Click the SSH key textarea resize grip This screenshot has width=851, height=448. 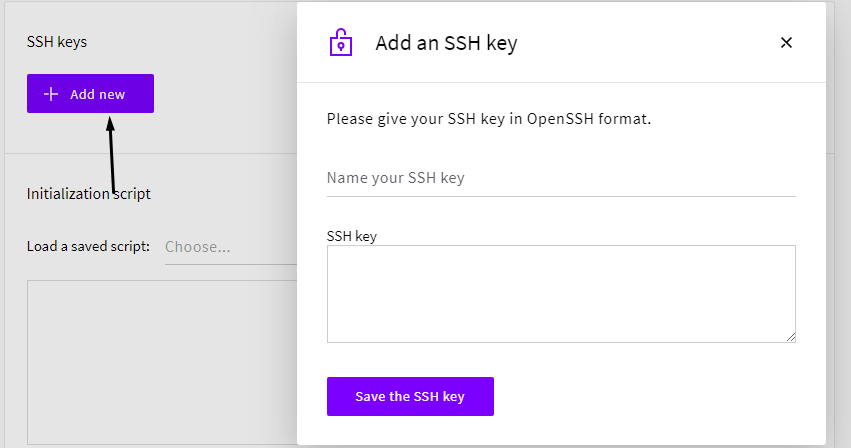click(791, 337)
